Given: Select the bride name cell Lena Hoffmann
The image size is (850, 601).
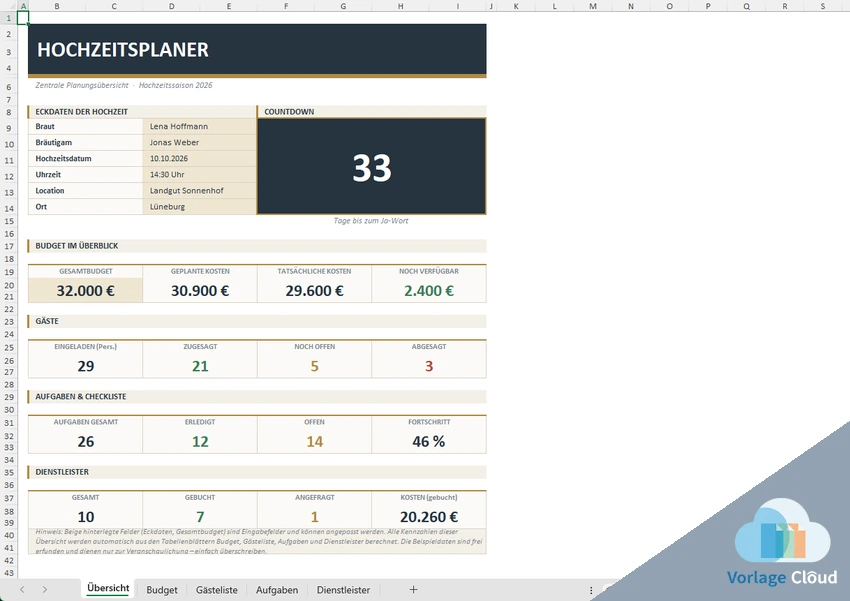Looking at the screenshot, I should (199, 126).
